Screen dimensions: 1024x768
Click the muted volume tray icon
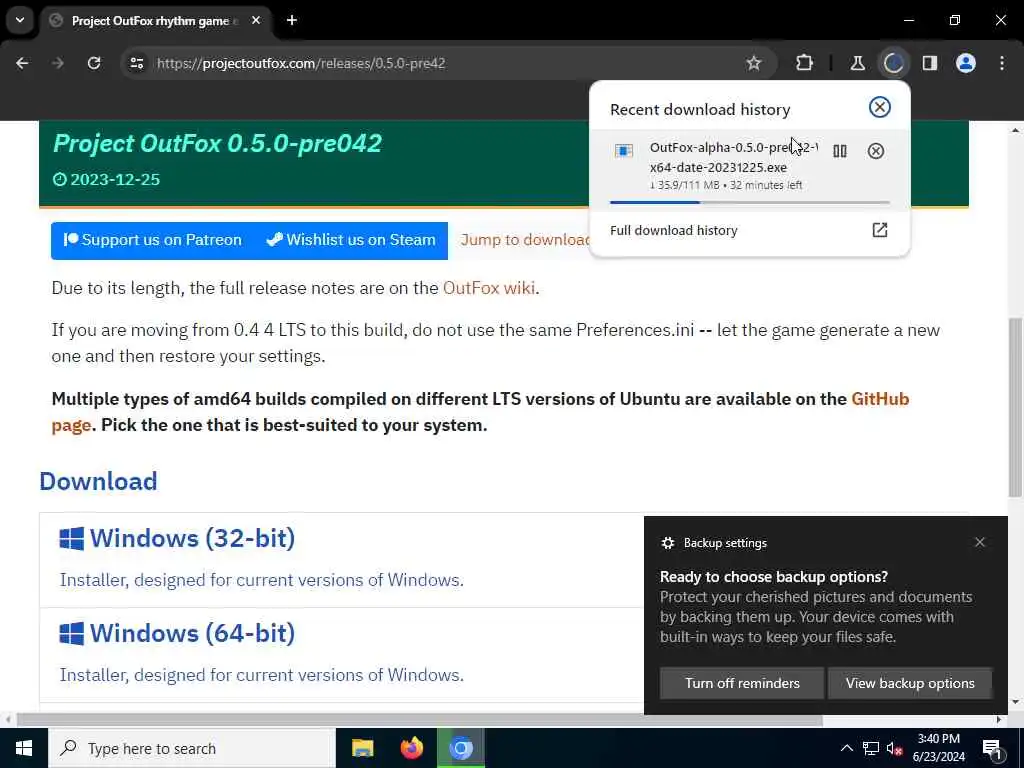click(895, 748)
